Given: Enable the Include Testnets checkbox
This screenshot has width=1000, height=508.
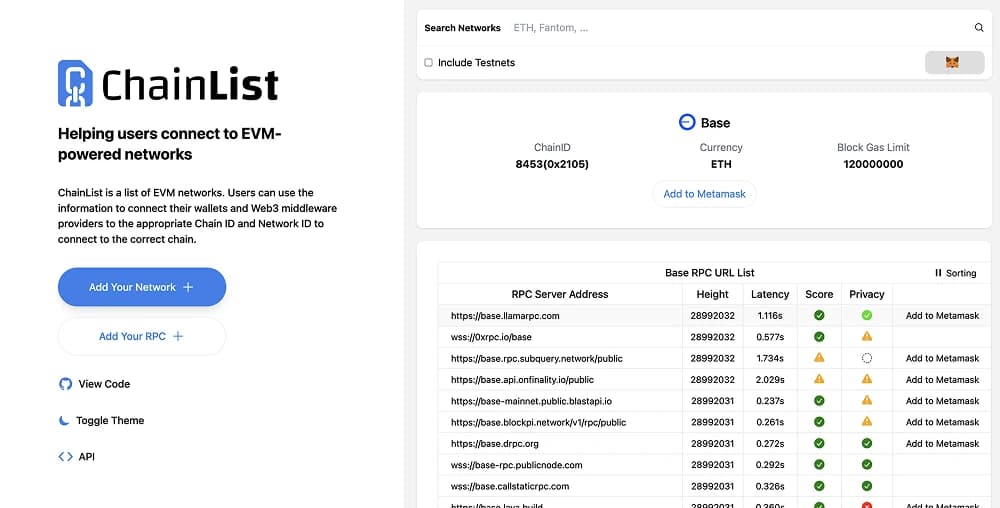Looking at the screenshot, I should (429, 62).
